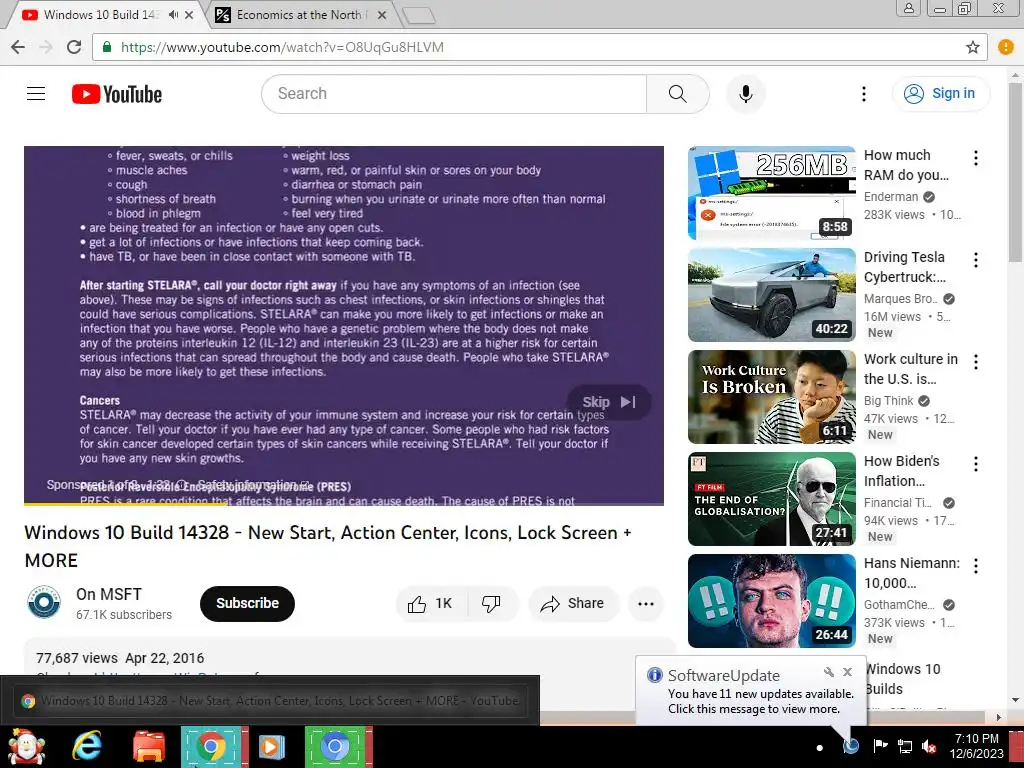Viewport: 1024px width, 768px height.
Task: Switch to the Economics at the North tab
Action: pos(299,14)
